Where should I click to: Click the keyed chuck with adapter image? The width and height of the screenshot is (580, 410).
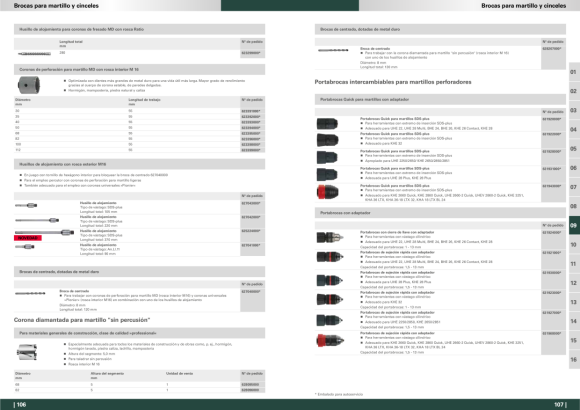[x=330, y=237]
